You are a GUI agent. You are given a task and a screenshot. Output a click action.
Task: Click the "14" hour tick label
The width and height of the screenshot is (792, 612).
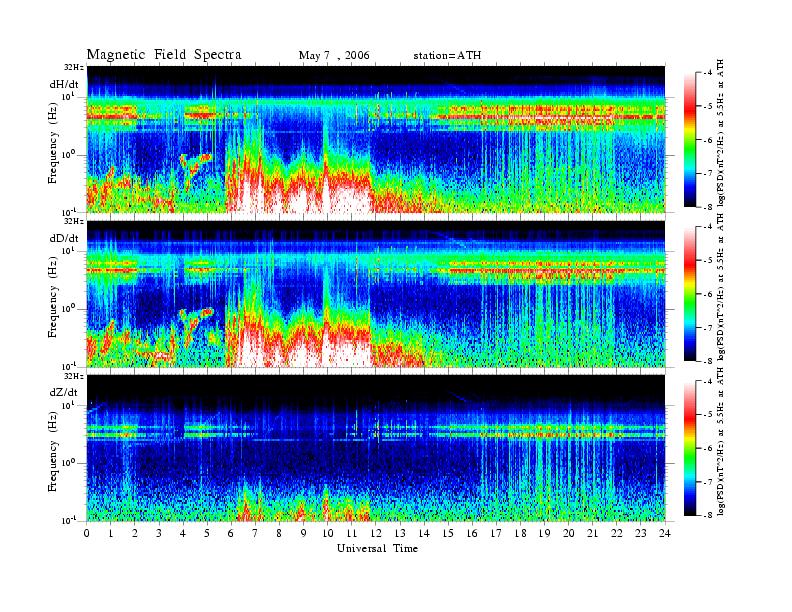click(x=424, y=533)
